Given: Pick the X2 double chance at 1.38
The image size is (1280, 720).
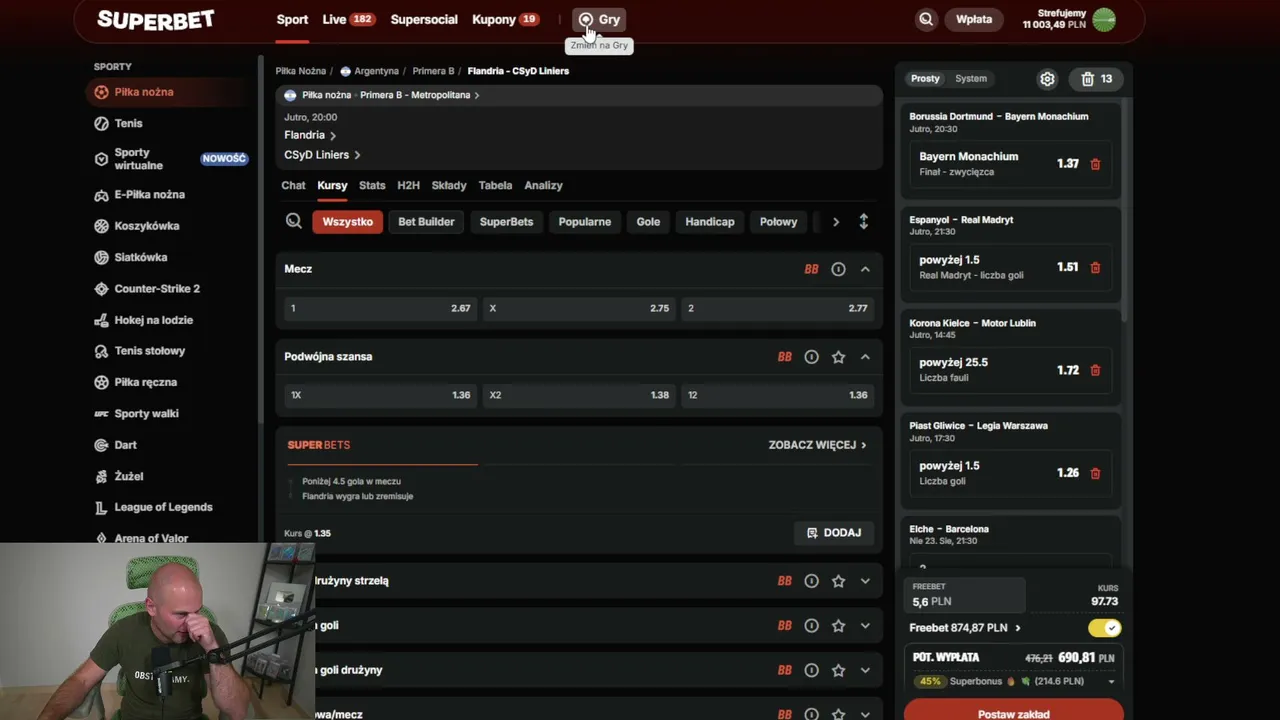Looking at the screenshot, I should [x=579, y=395].
